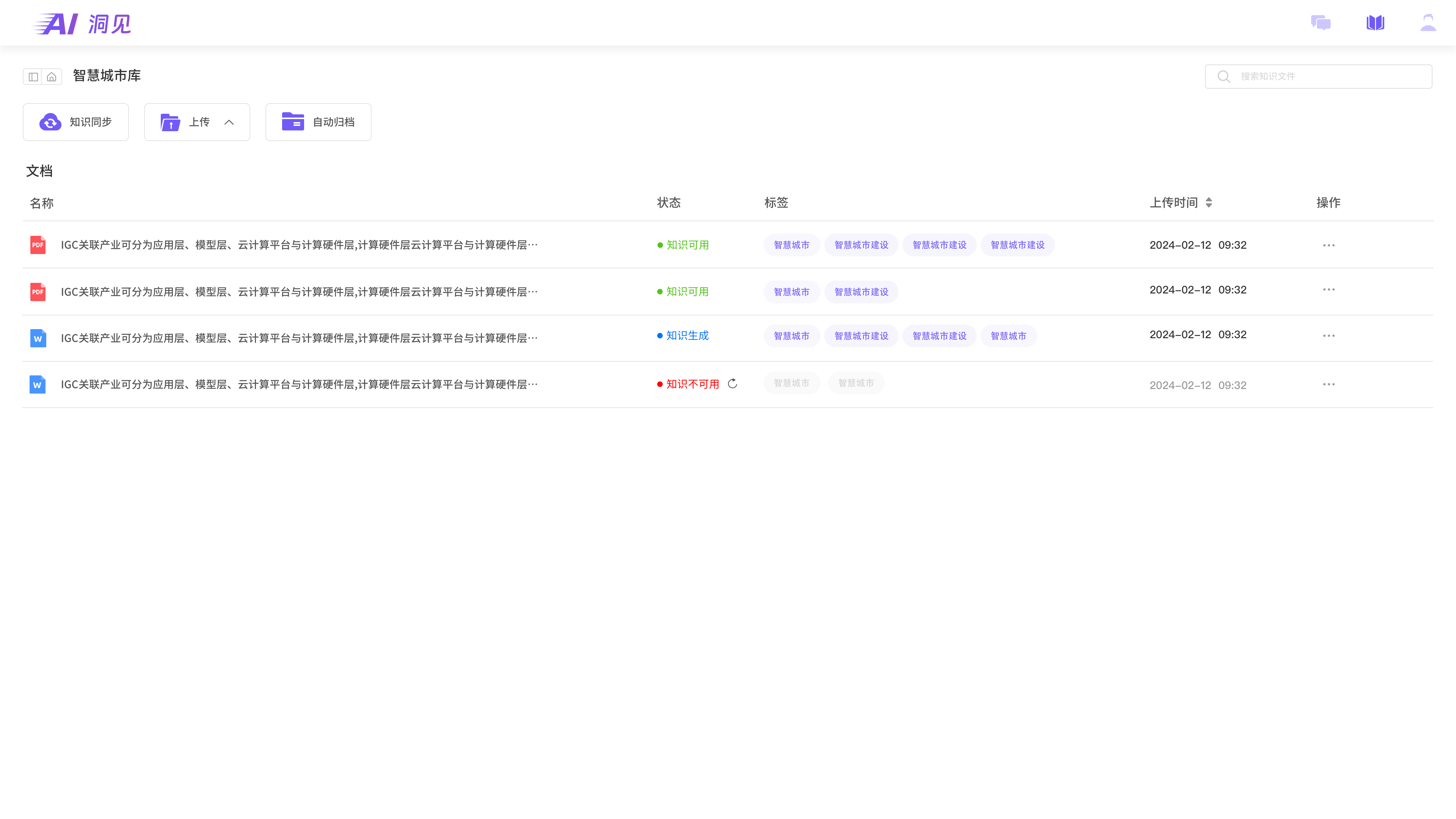Focus the 搜索知识文件 search field
The image size is (1456, 819).
tap(1318, 76)
